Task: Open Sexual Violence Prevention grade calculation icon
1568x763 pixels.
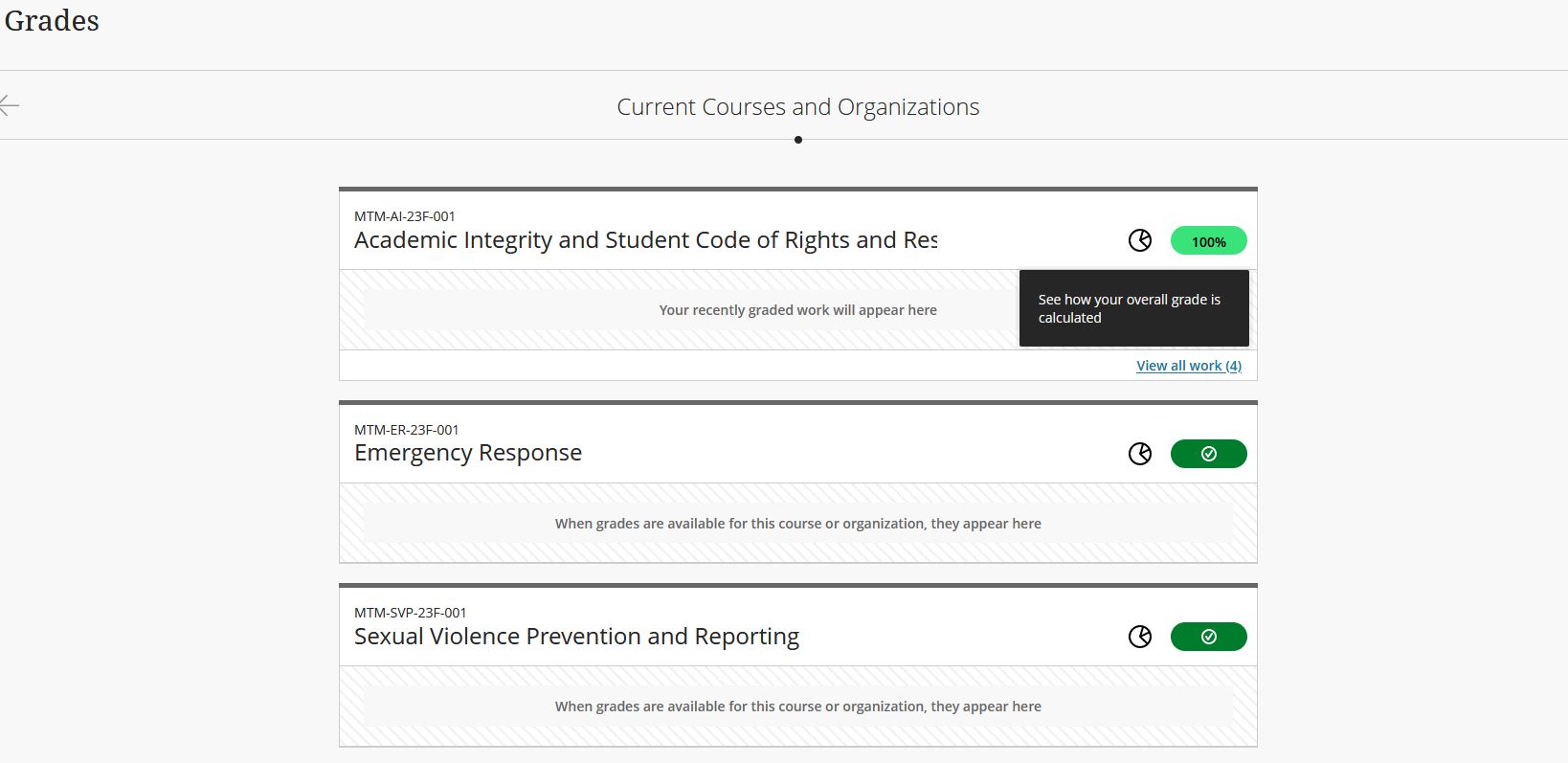Action: pyautogui.click(x=1139, y=637)
